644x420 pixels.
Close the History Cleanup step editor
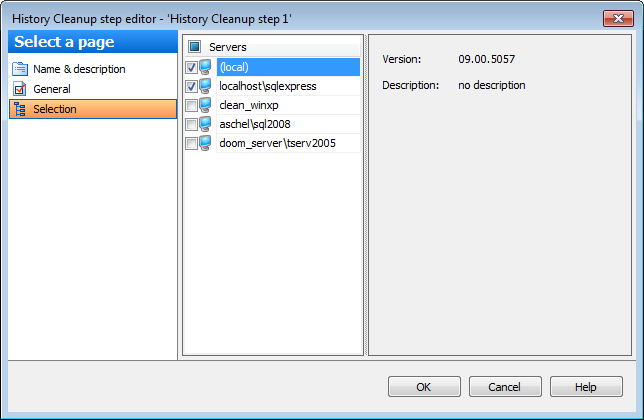[618, 18]
